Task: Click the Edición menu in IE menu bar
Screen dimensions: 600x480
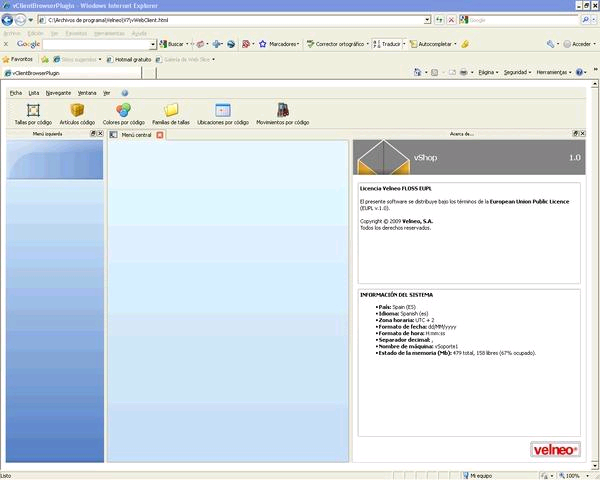Action: pos(35,33)
